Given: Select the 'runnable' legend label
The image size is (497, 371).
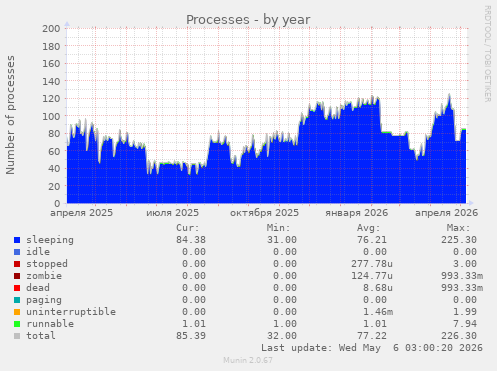Looking at the screenshot, I should [x=50, y=324].
